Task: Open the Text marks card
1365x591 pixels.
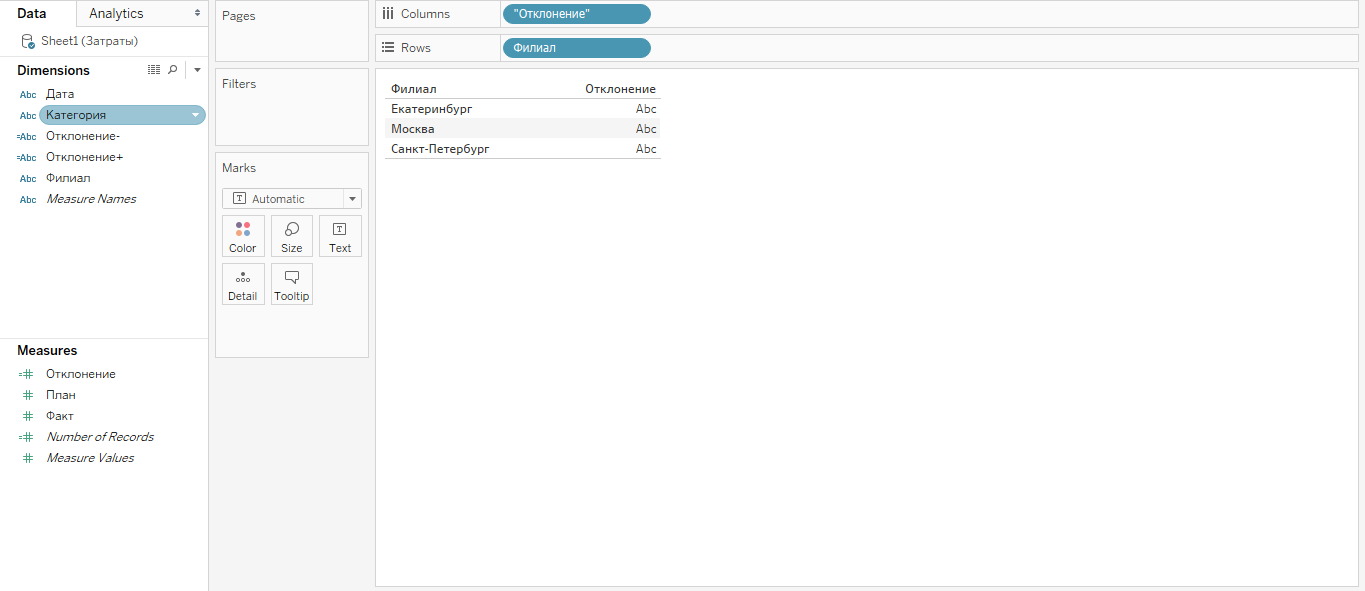Action: (340, 236)
